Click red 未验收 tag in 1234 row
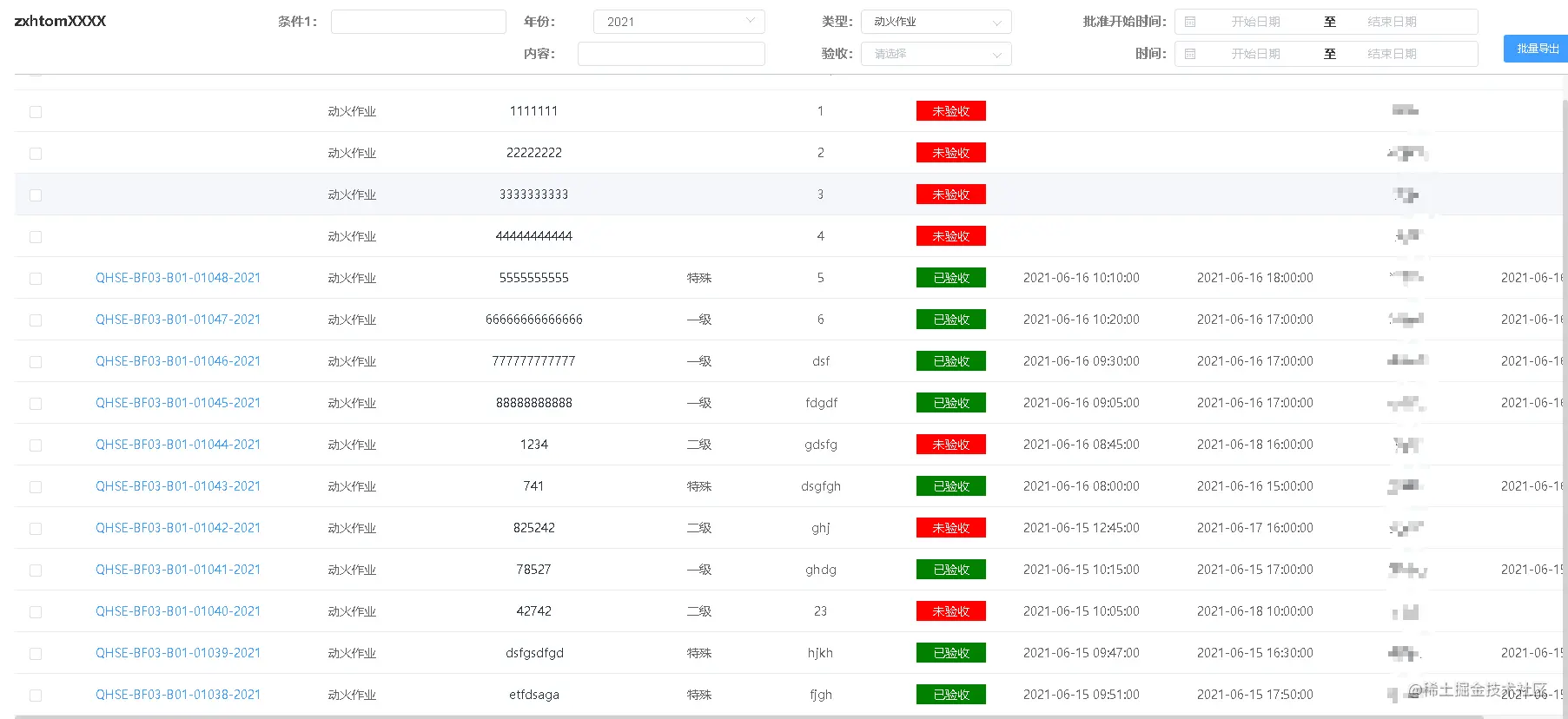This screenshot has height=719, width=1568. (951, 445)
